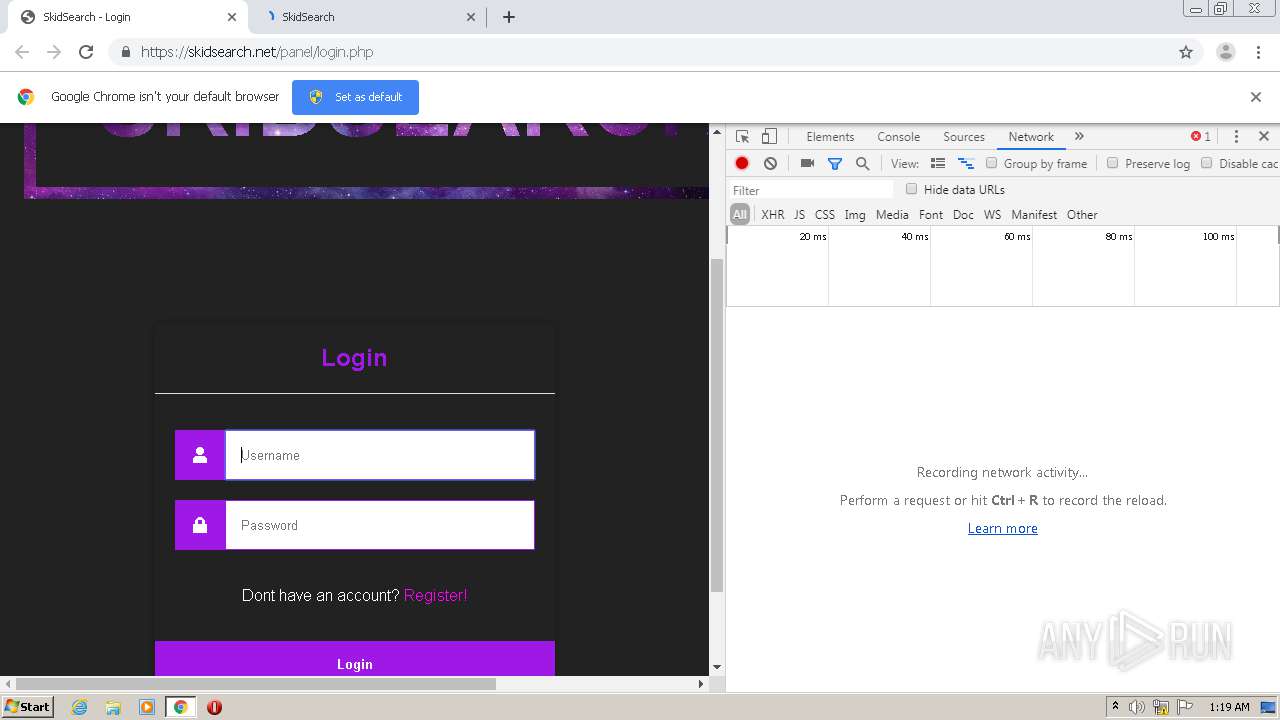Click the network Filter text box
This screenshot has height=720, width=1280.
click(x=811, y=190)
